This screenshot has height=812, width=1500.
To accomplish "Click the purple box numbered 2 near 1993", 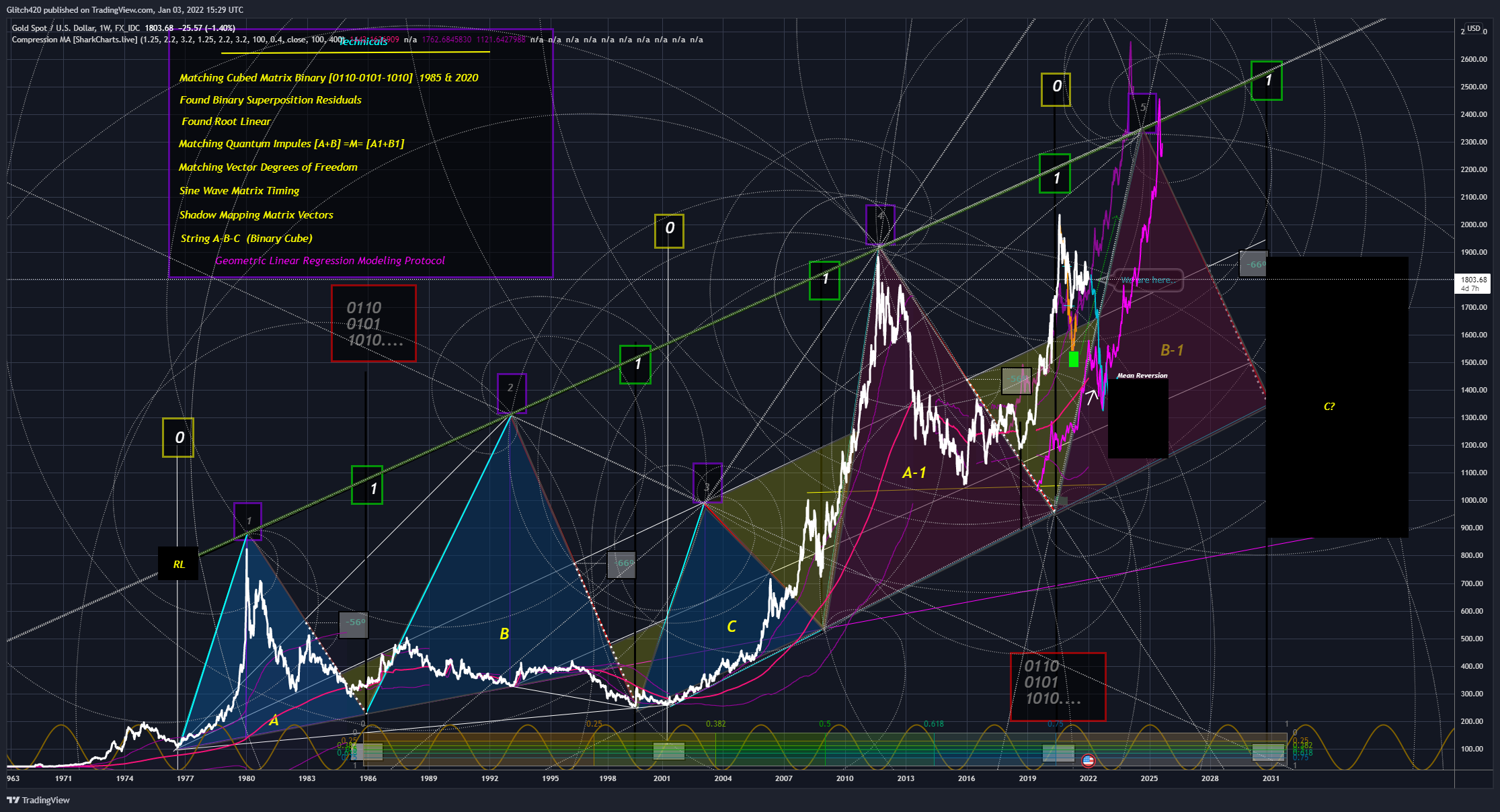I will pos(512,393).
